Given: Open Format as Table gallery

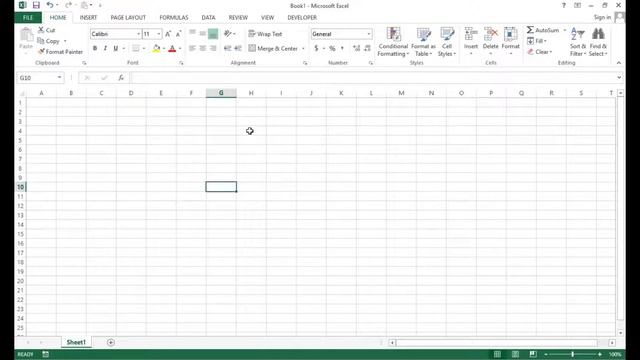Looking at the screenshot, I should (x=423, y=42).
